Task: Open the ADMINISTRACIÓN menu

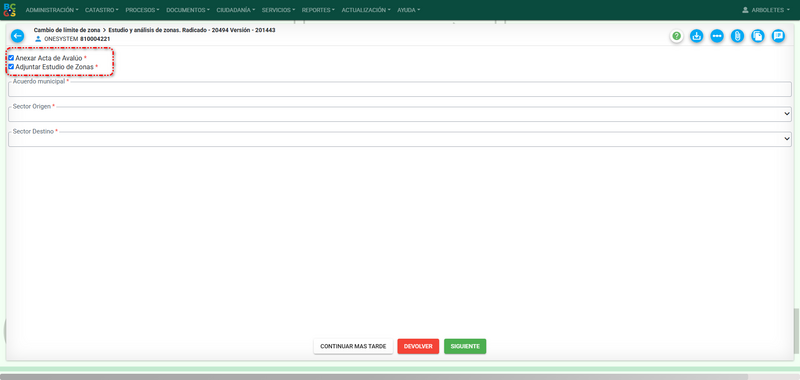Action: pyautogui.click(x=52, y=10)
